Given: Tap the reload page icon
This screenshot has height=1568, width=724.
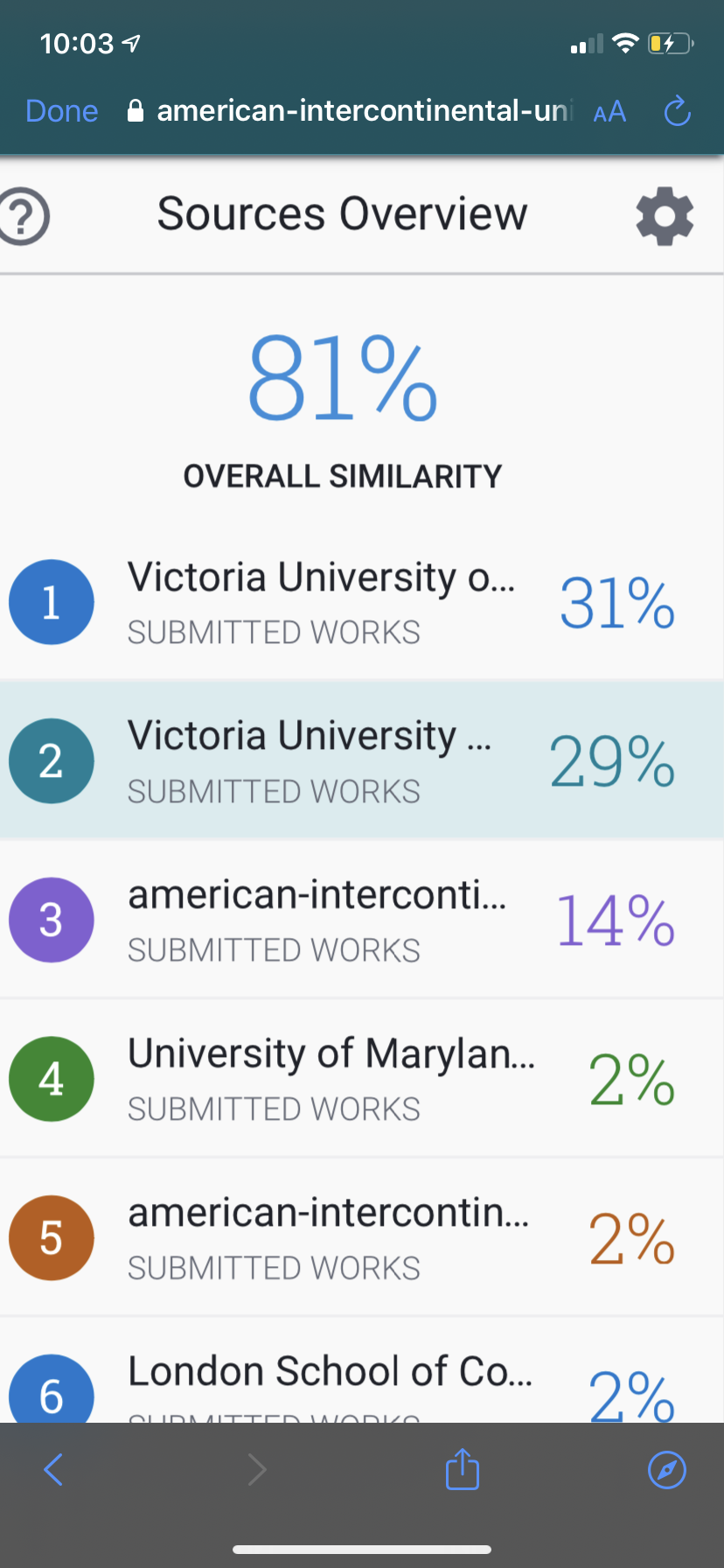Looking at the screenshot, I should [678, 111].
